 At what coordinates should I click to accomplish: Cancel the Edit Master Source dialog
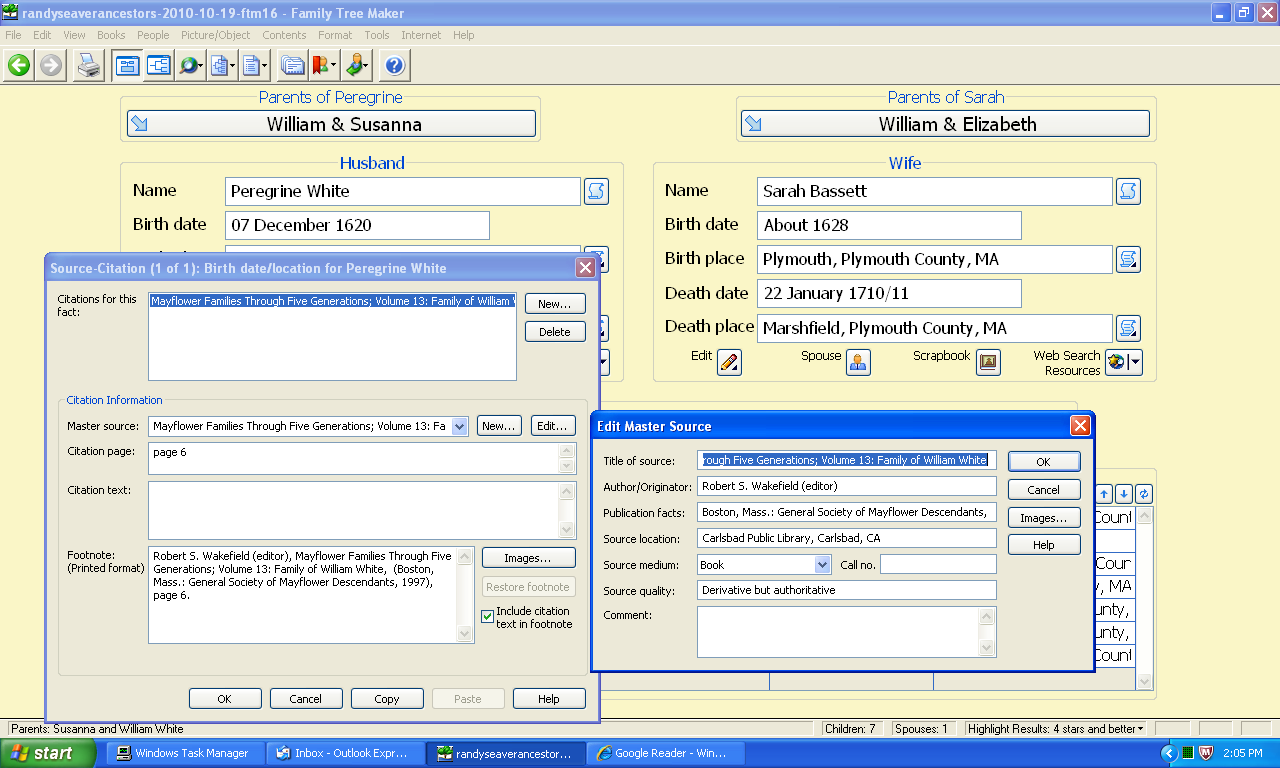[1044, 490]
